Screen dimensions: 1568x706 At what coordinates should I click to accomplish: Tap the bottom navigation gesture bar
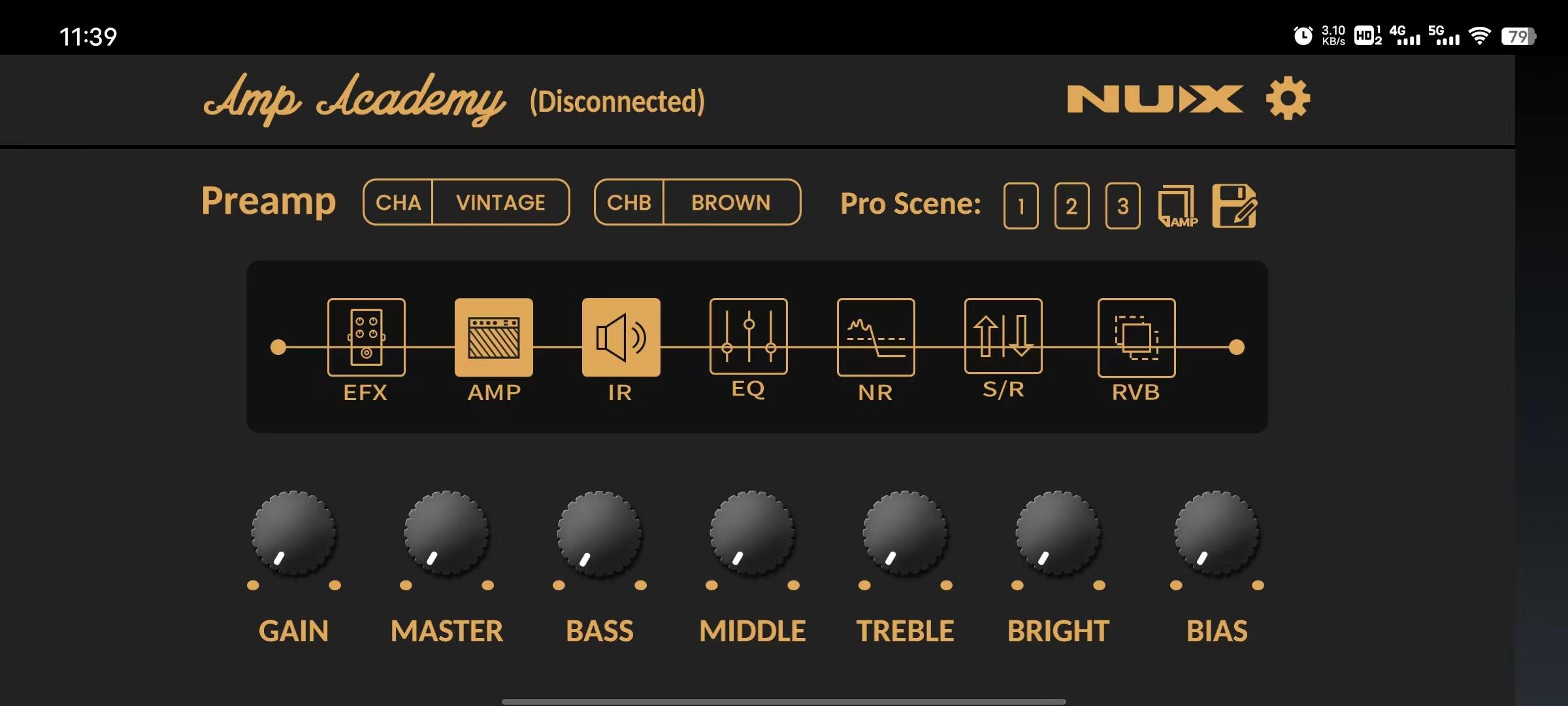click(784, 701)
